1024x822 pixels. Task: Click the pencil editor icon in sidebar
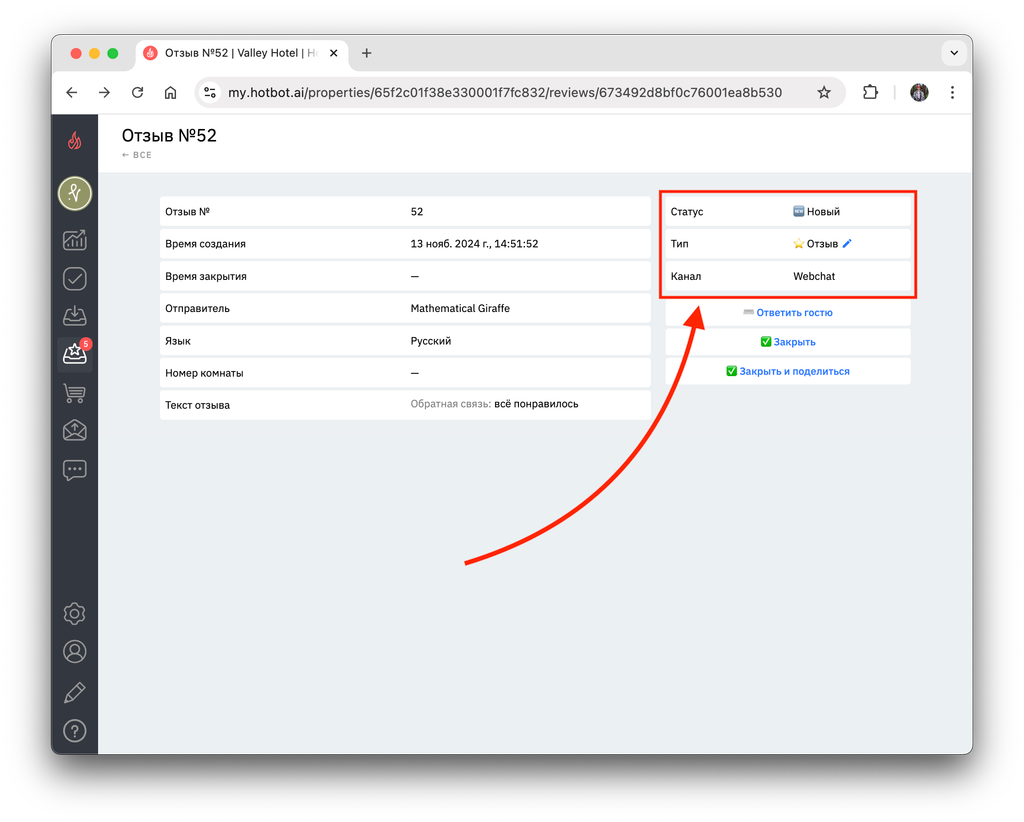click(x=74, y=692)
